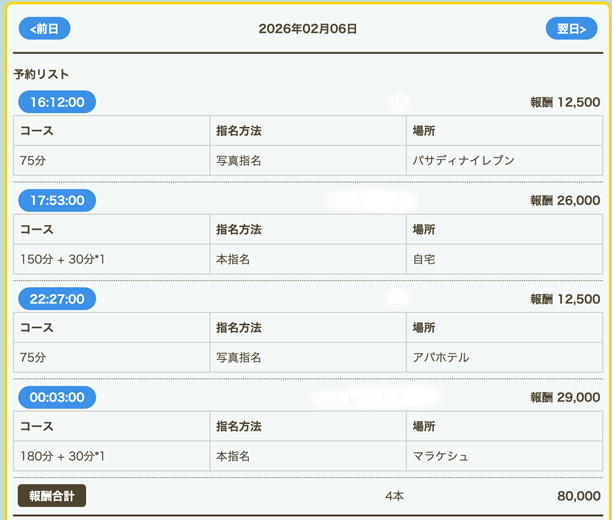Click the 報酬 29,000 amount

pyautogui.click(x=565, y=398)
